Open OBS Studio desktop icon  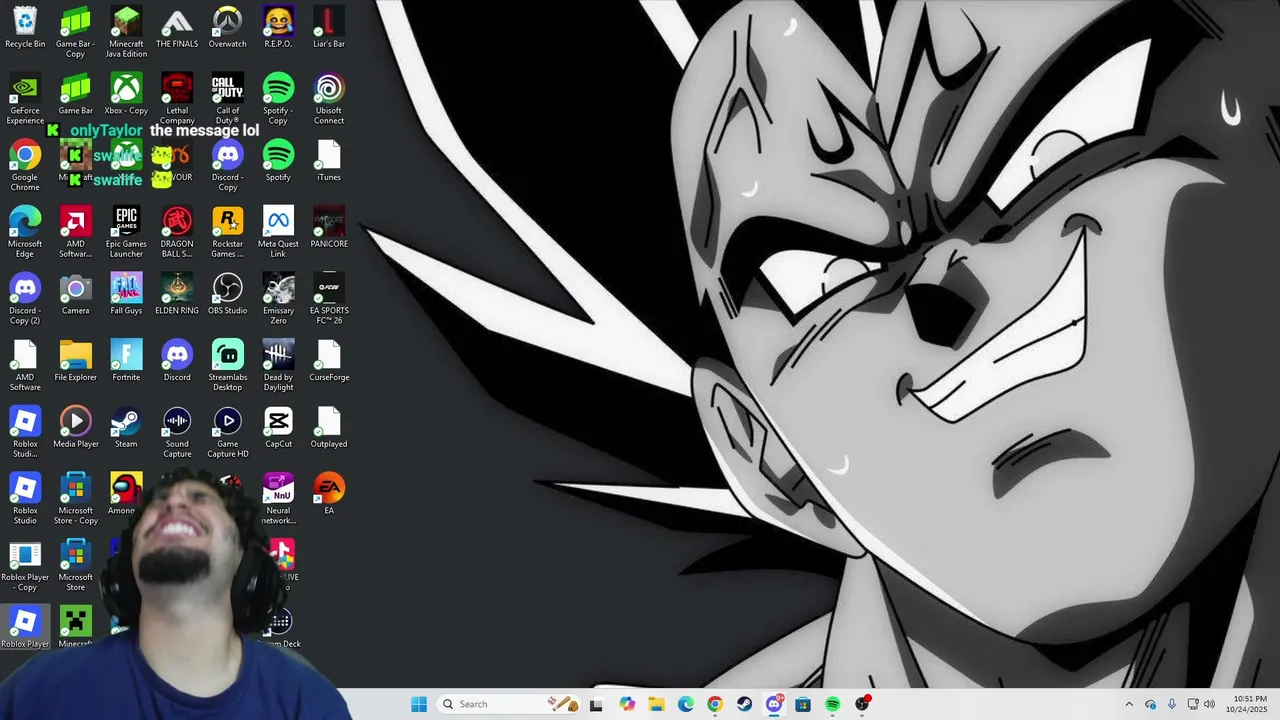click(x=227, y=294)
